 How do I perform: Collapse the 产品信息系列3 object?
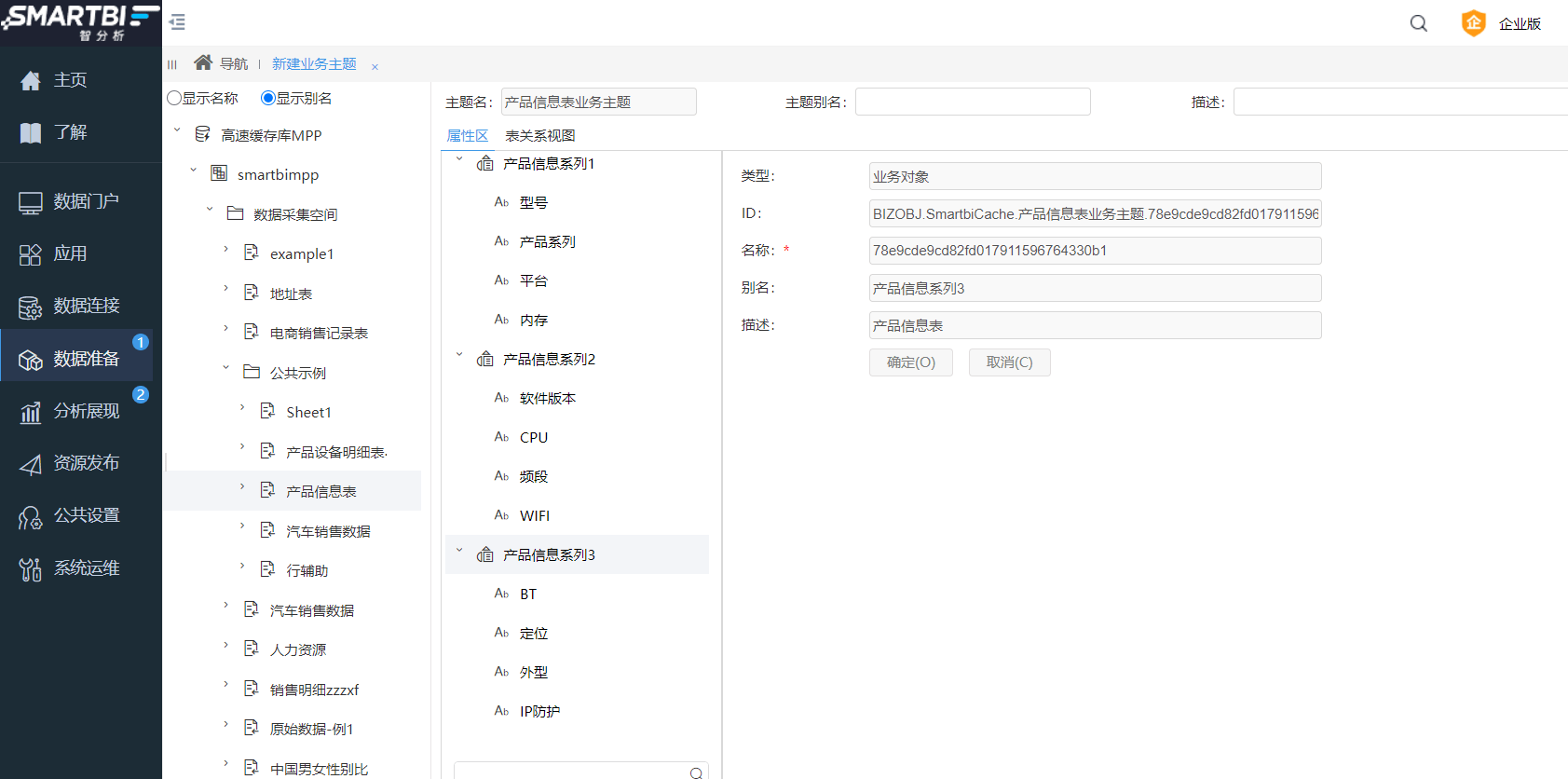459,550
